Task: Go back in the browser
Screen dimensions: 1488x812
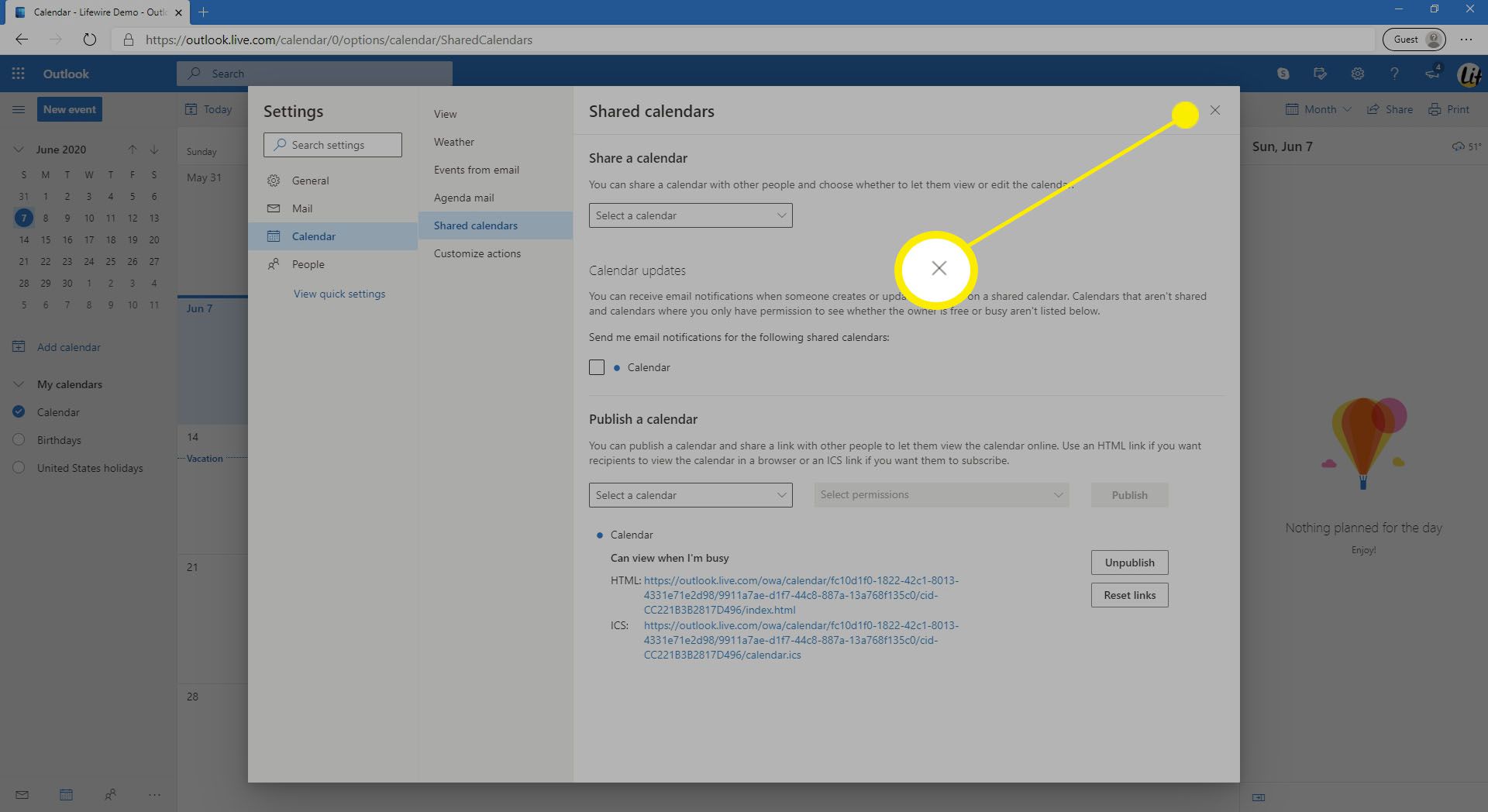Action: click(x=22, y=40)
